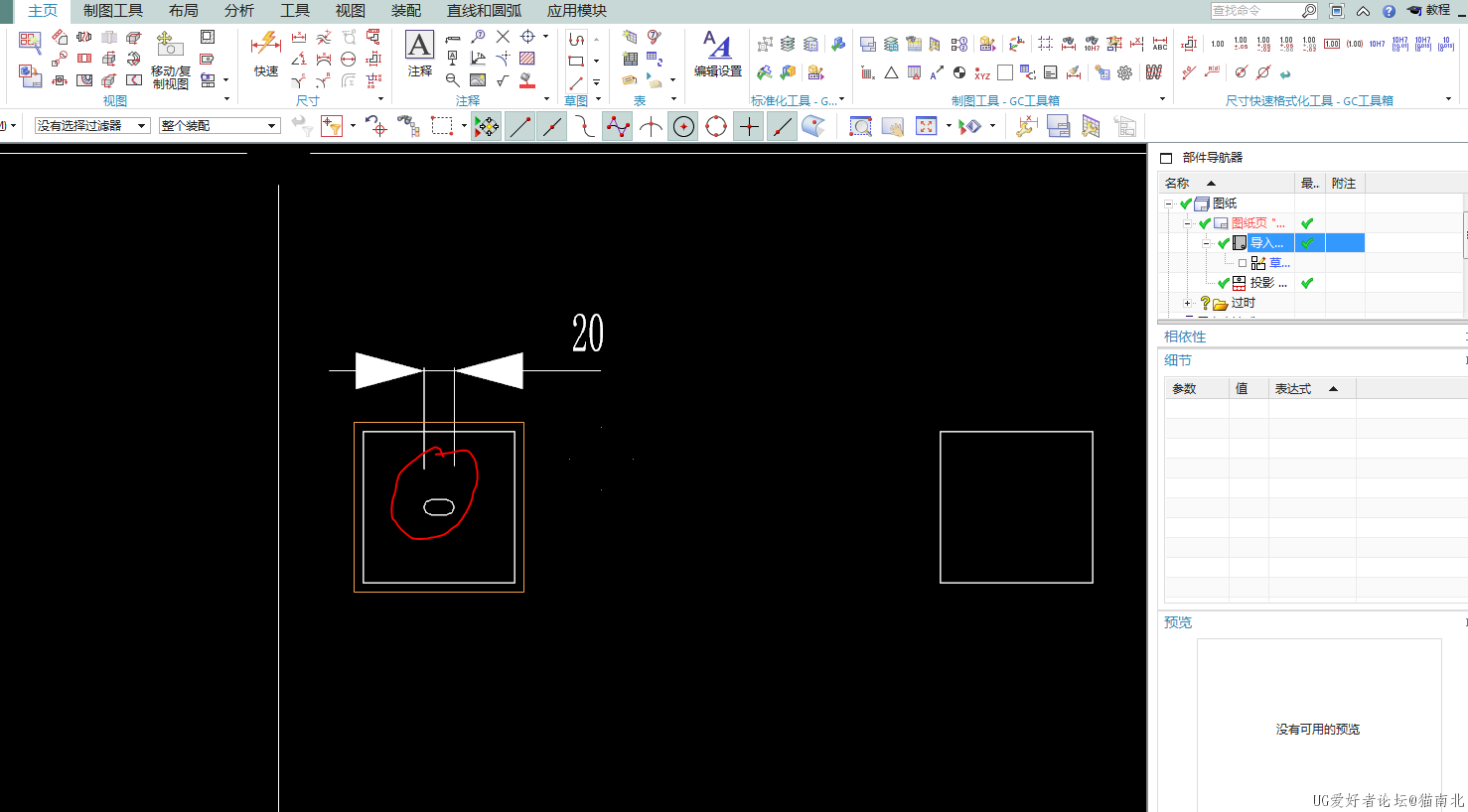Click the find command search icon

[1309, 11]
